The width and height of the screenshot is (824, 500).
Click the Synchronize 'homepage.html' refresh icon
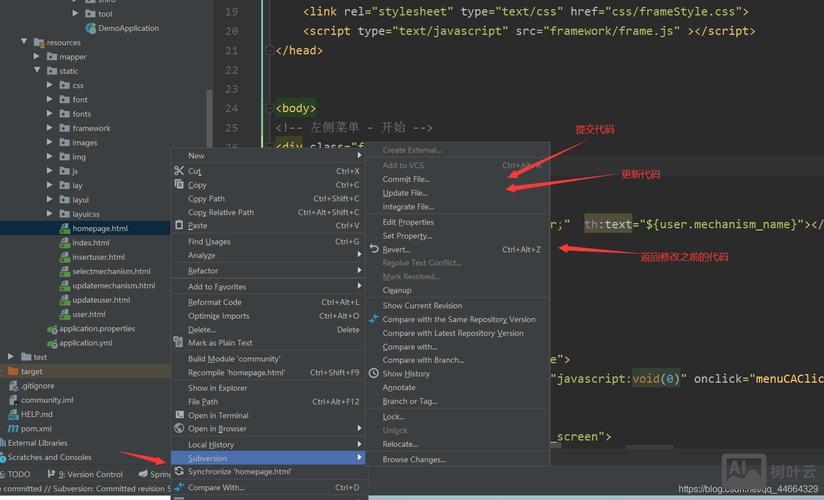pyautogui.click(x=180, y=472)
